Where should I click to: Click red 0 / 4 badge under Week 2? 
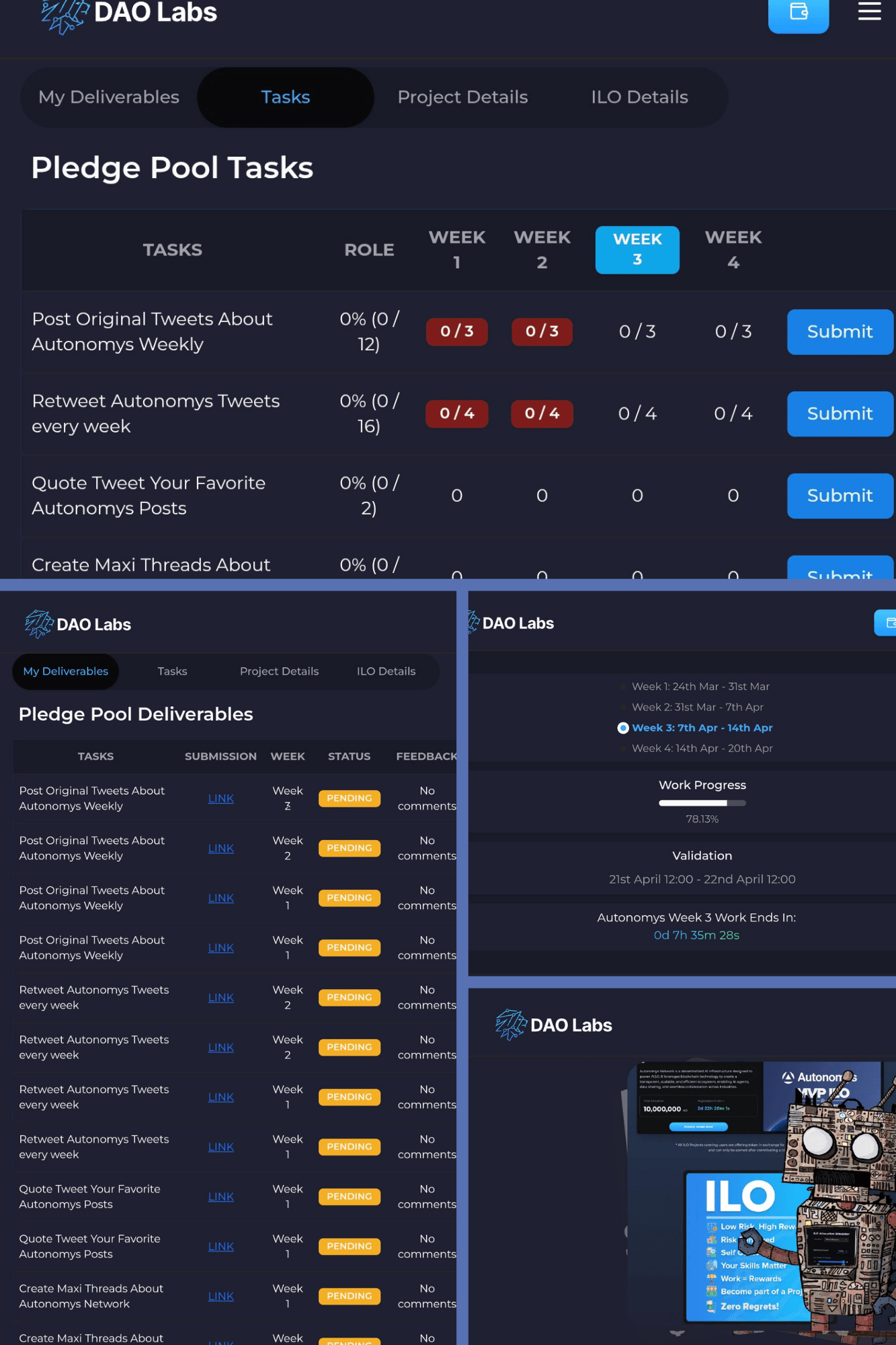[542, 414]
